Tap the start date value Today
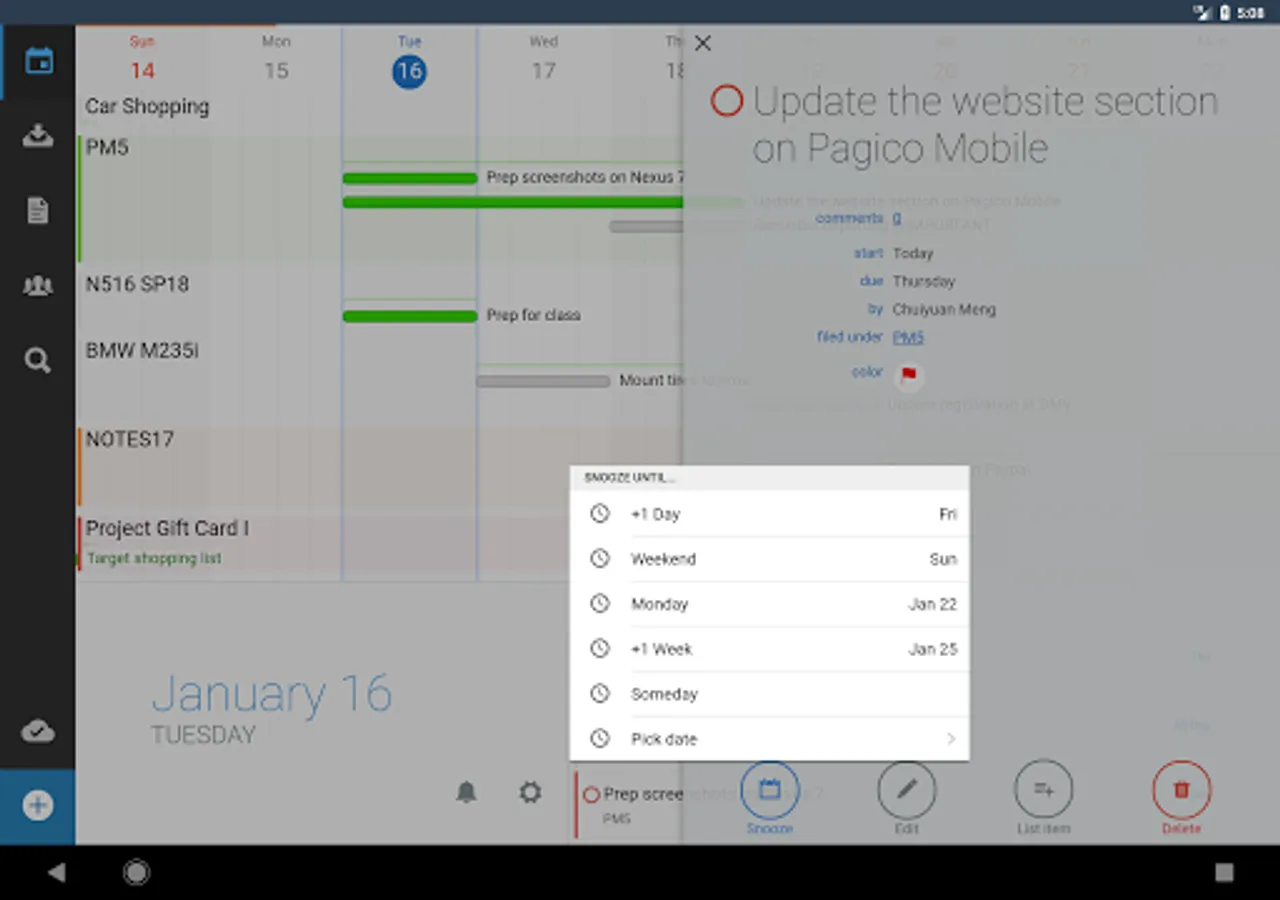1280x900 pixels. [913, 254]
